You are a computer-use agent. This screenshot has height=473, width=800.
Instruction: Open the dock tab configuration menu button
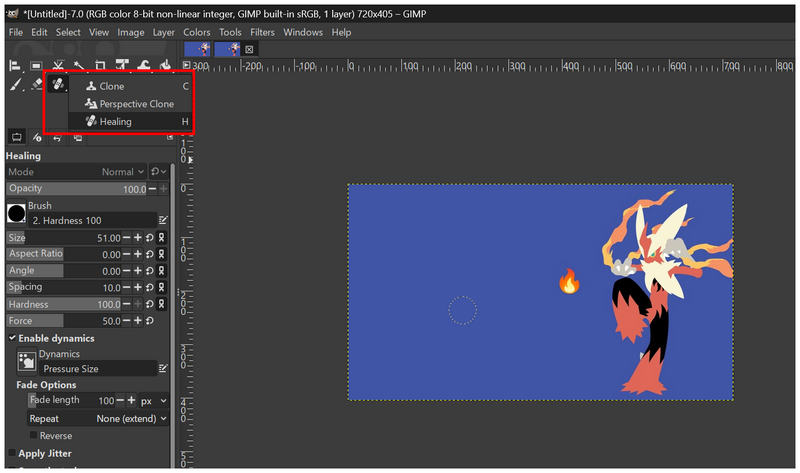coord(170,137)
